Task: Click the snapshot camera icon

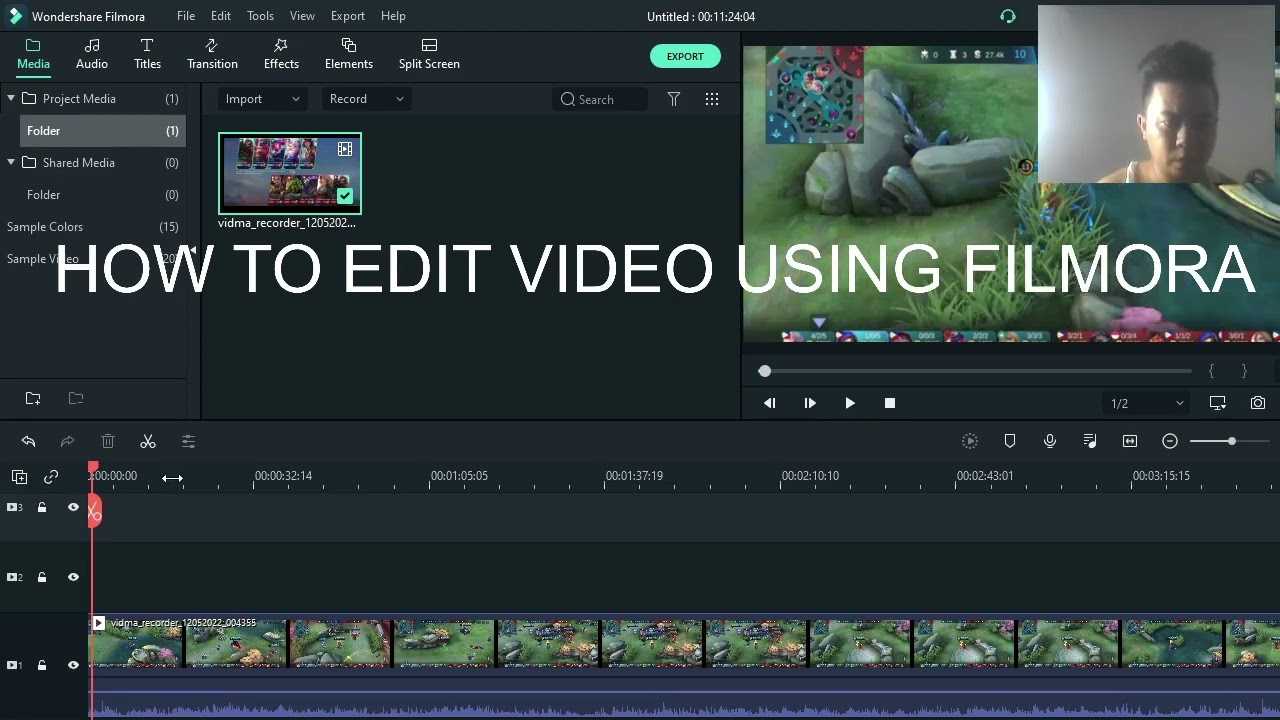Action: tap(1258, 403)
